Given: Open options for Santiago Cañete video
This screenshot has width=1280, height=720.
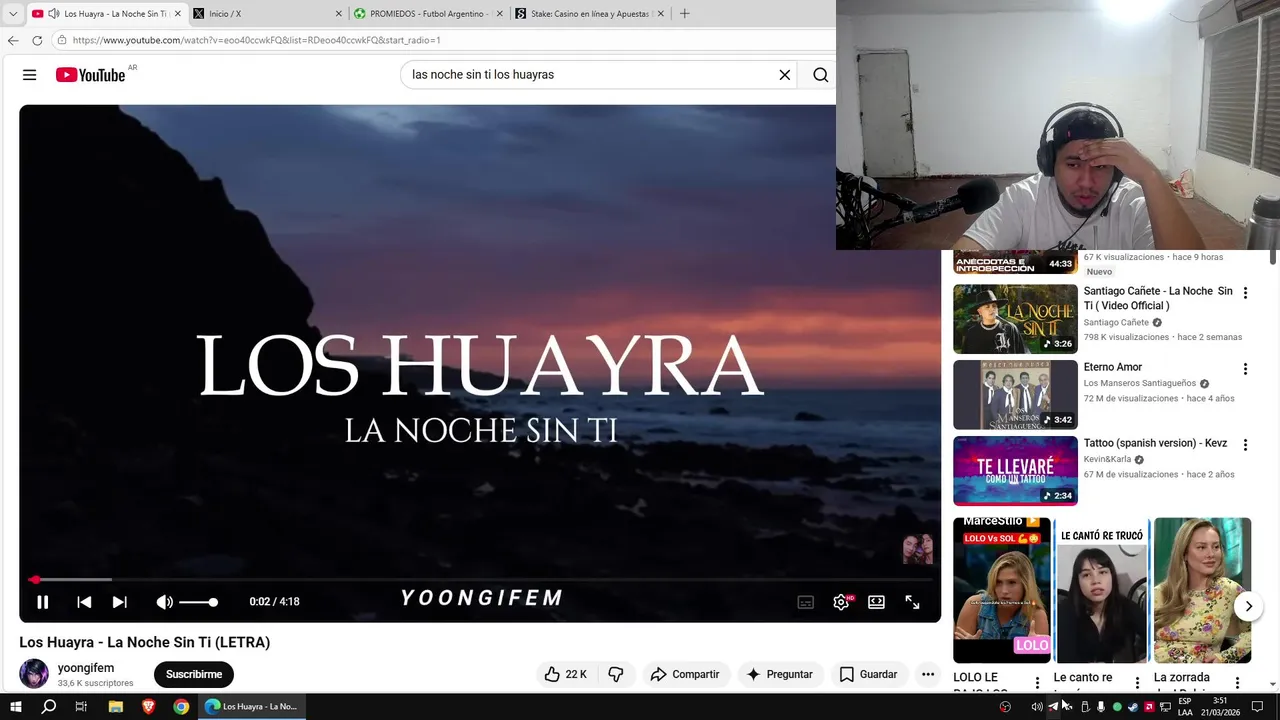Looking at the screenshot, I should point(1245,293).
